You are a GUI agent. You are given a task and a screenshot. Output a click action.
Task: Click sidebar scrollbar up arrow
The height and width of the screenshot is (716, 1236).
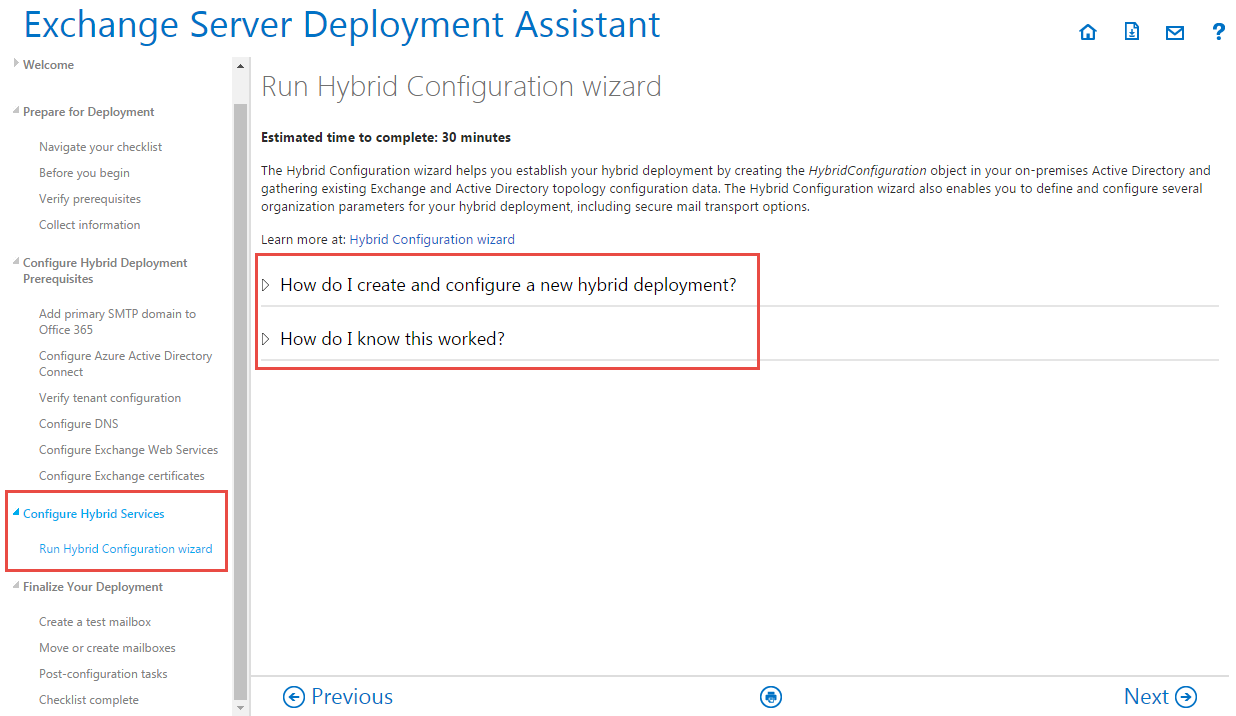[240, 66]
